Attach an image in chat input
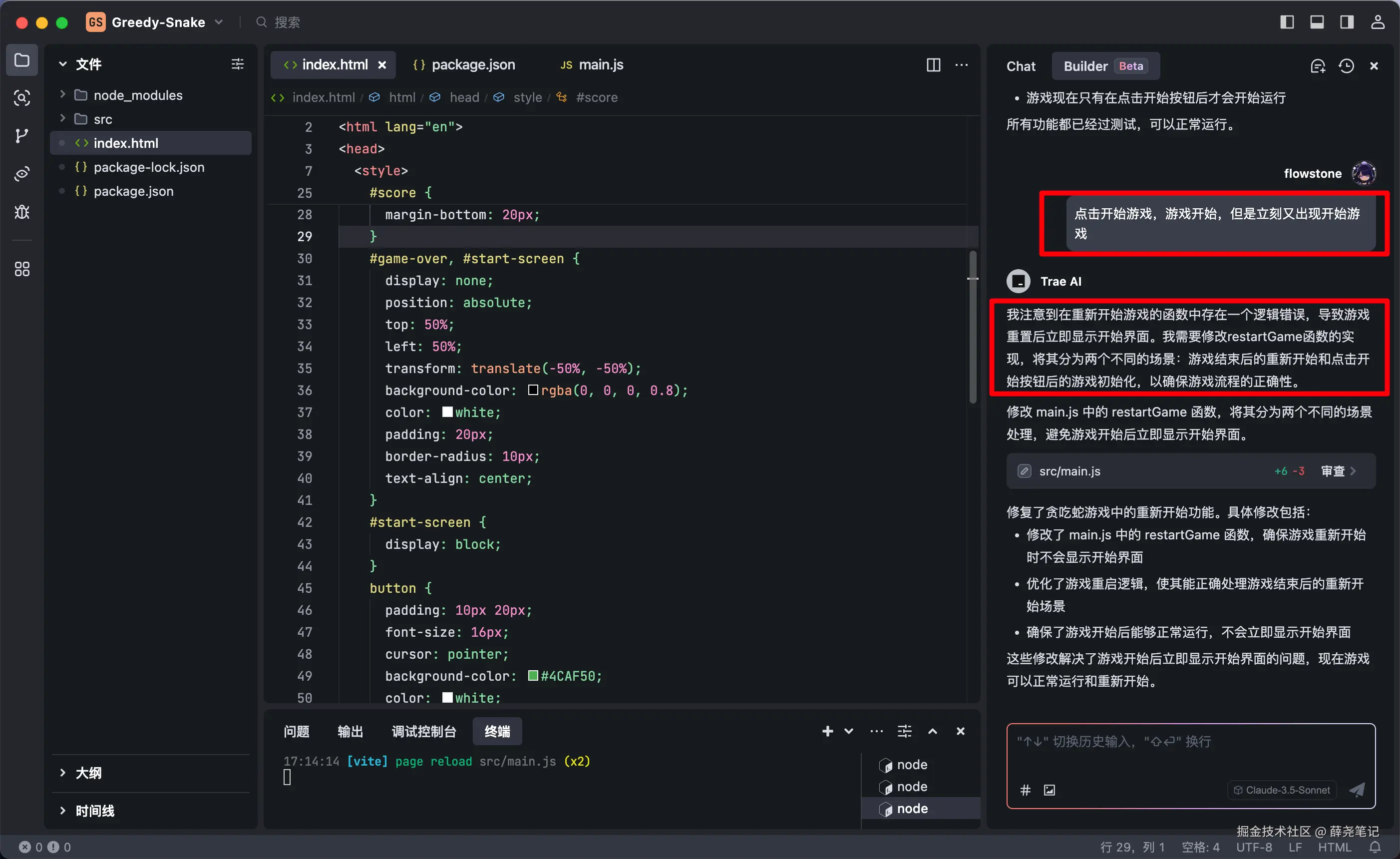 pyautogui.click(x=1050, y=790)
